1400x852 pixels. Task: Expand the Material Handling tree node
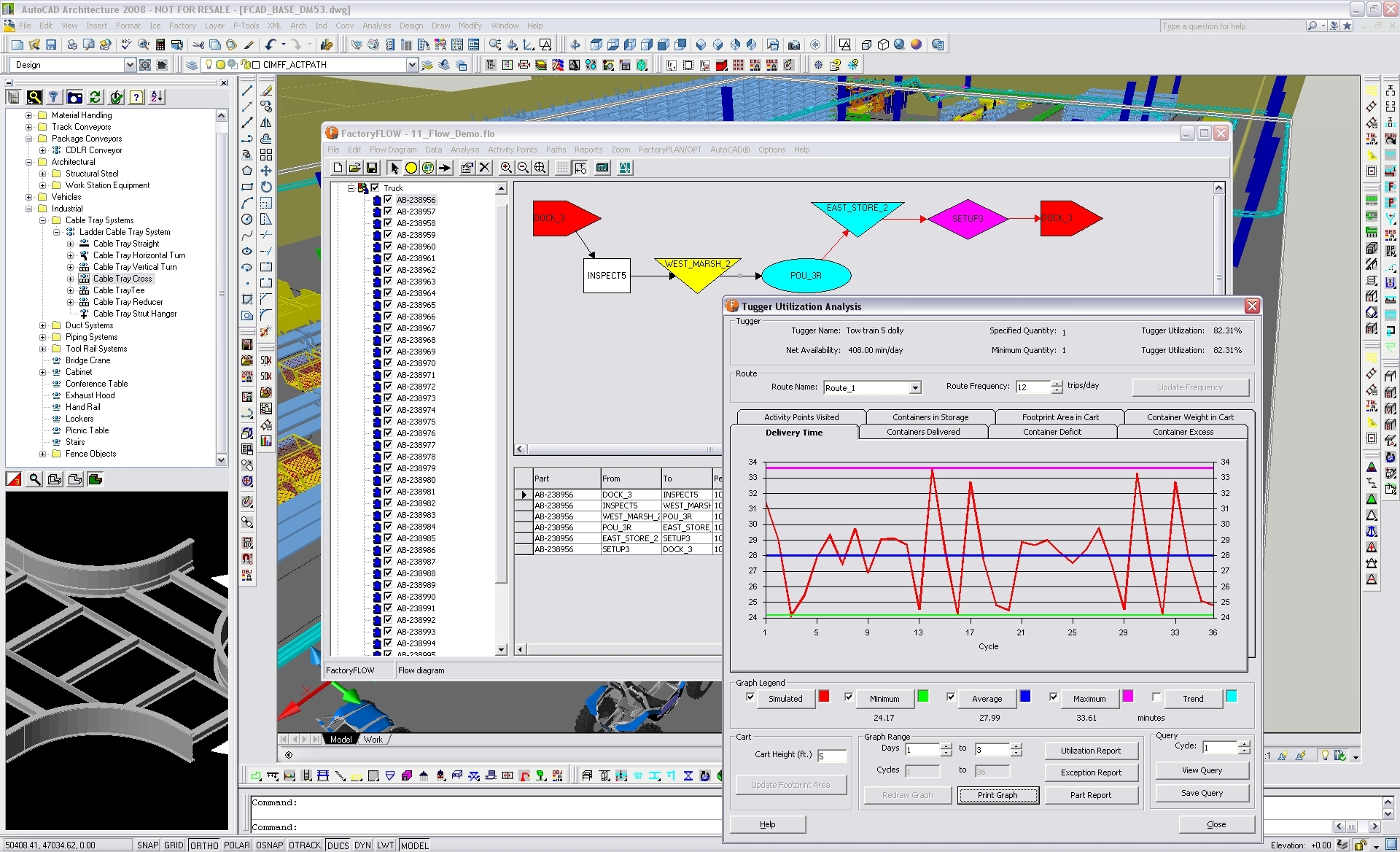28,115
